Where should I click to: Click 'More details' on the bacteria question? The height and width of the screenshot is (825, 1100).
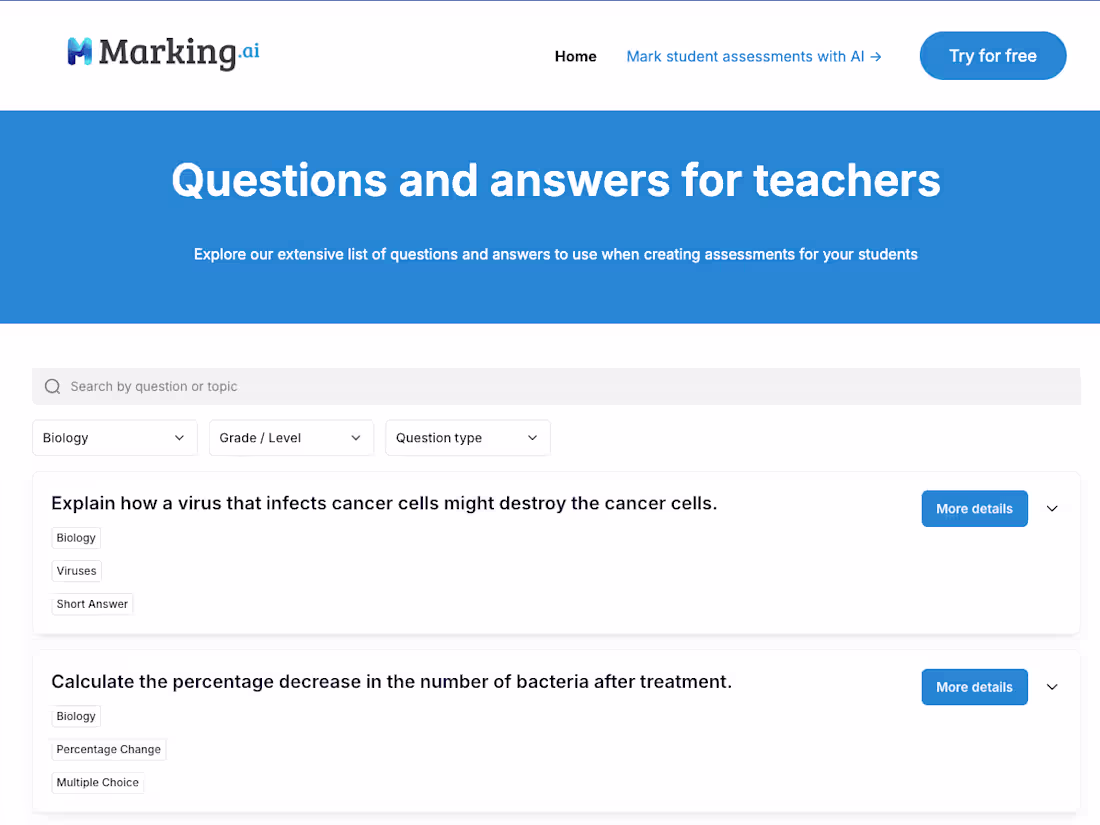974,687
